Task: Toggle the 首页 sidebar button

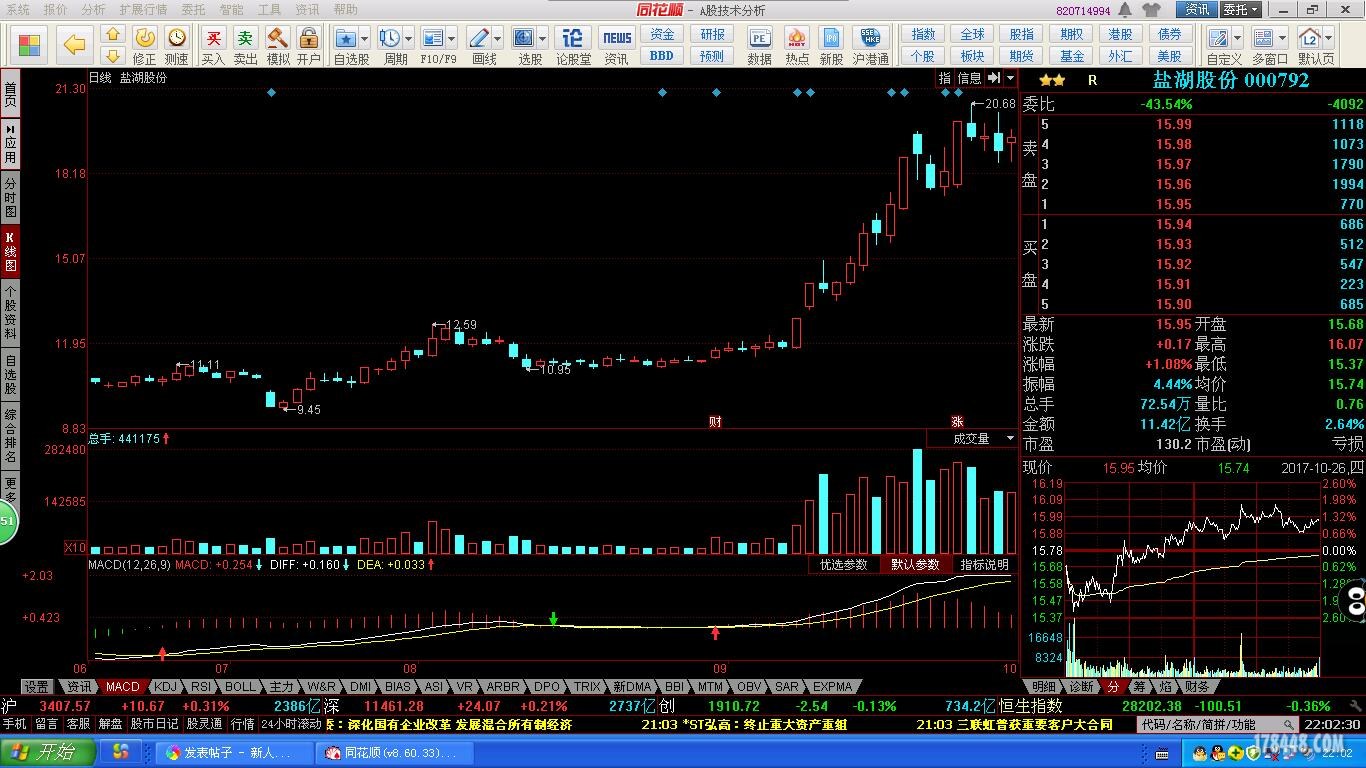Action: (10, 93)
